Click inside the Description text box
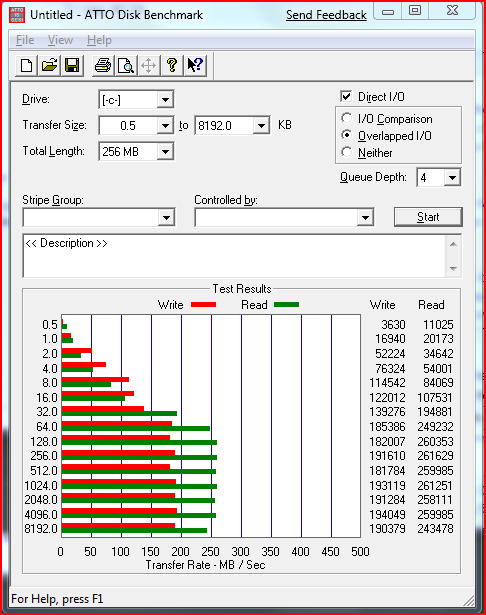Screen dimensions: 486x615 point(235,256)
